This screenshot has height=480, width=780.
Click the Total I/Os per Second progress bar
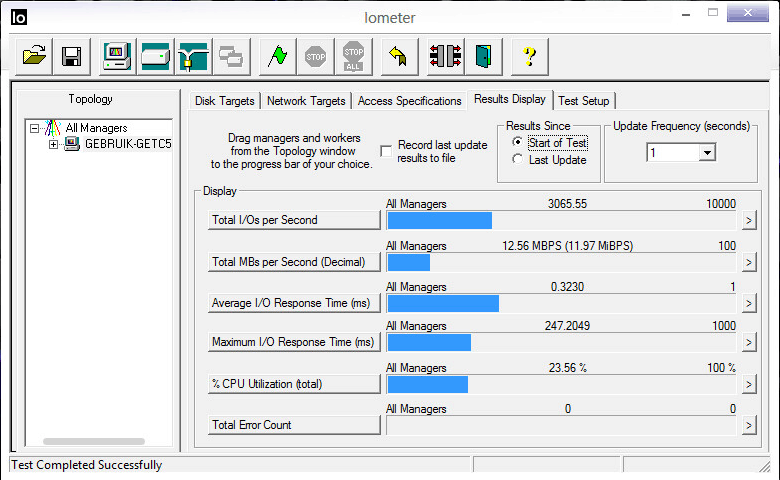[x=561, y=220]
